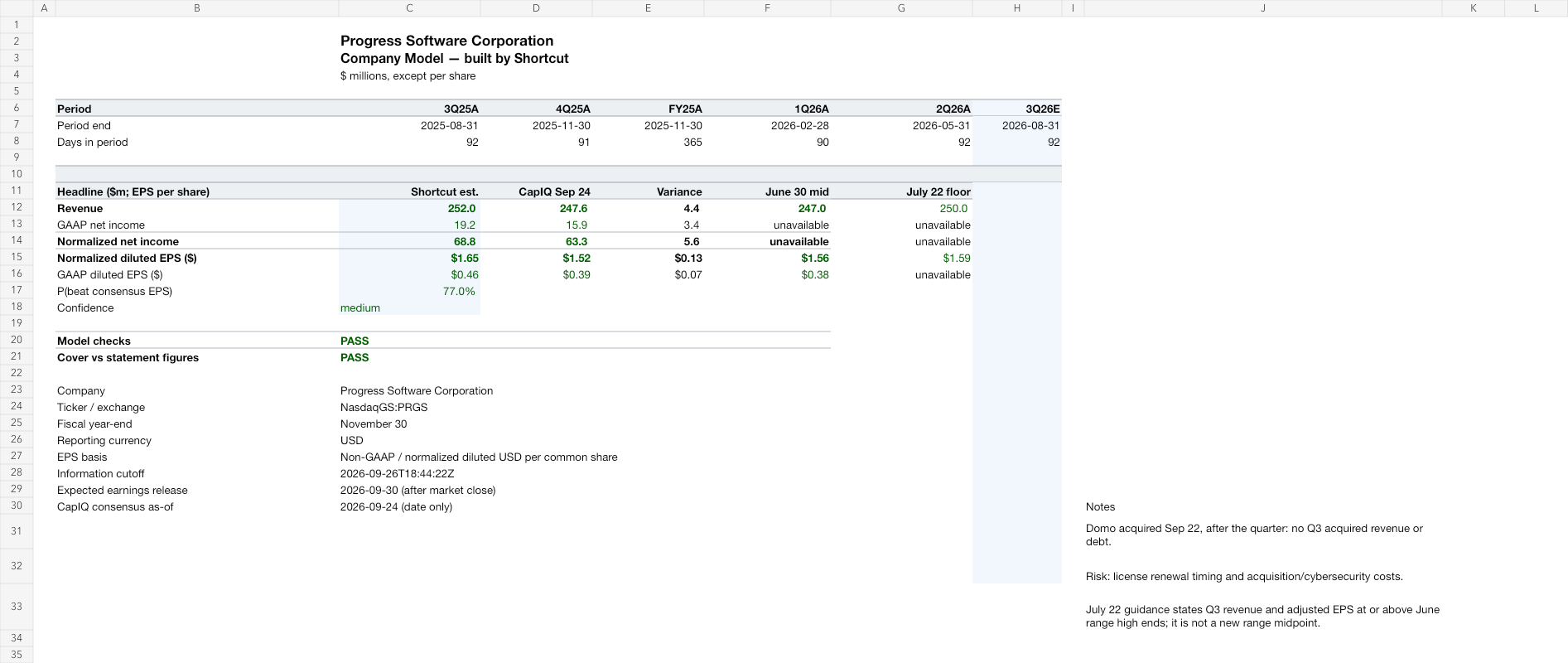Click 'unavailable' in July 22 floor GAAP diluted EPS
Screen dimensions: 1568x663
(x=943, y=274)
